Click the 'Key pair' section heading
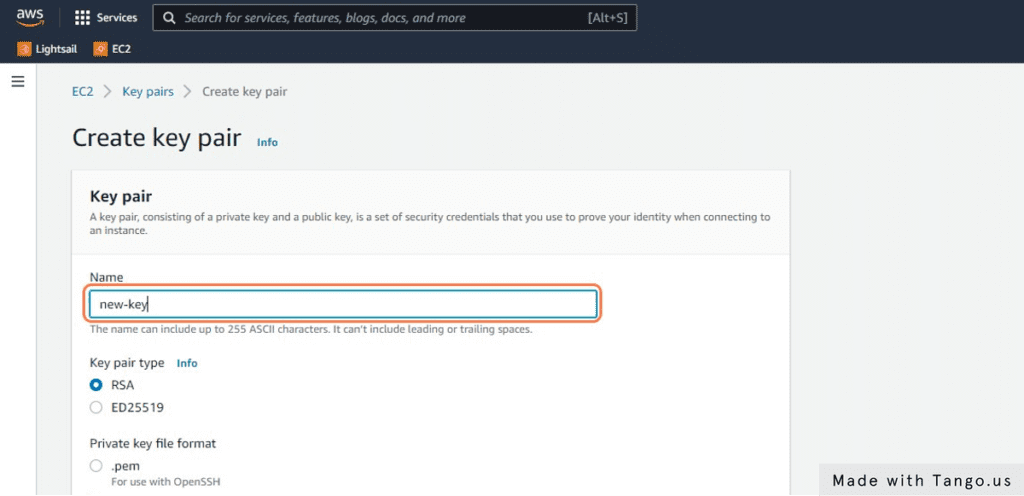Viewport: 1024px width, 496px height. pos(121,196)
